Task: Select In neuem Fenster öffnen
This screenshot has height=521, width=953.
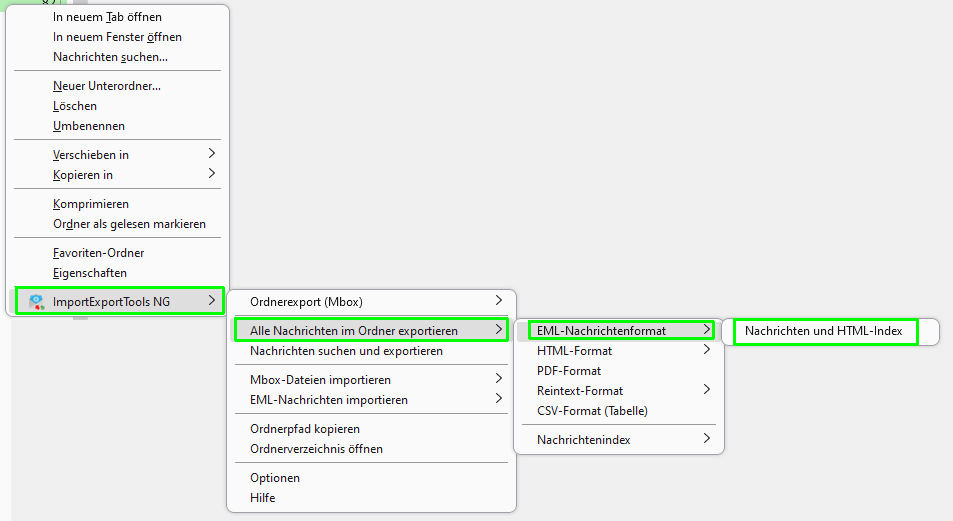Action: pos(117,37)
